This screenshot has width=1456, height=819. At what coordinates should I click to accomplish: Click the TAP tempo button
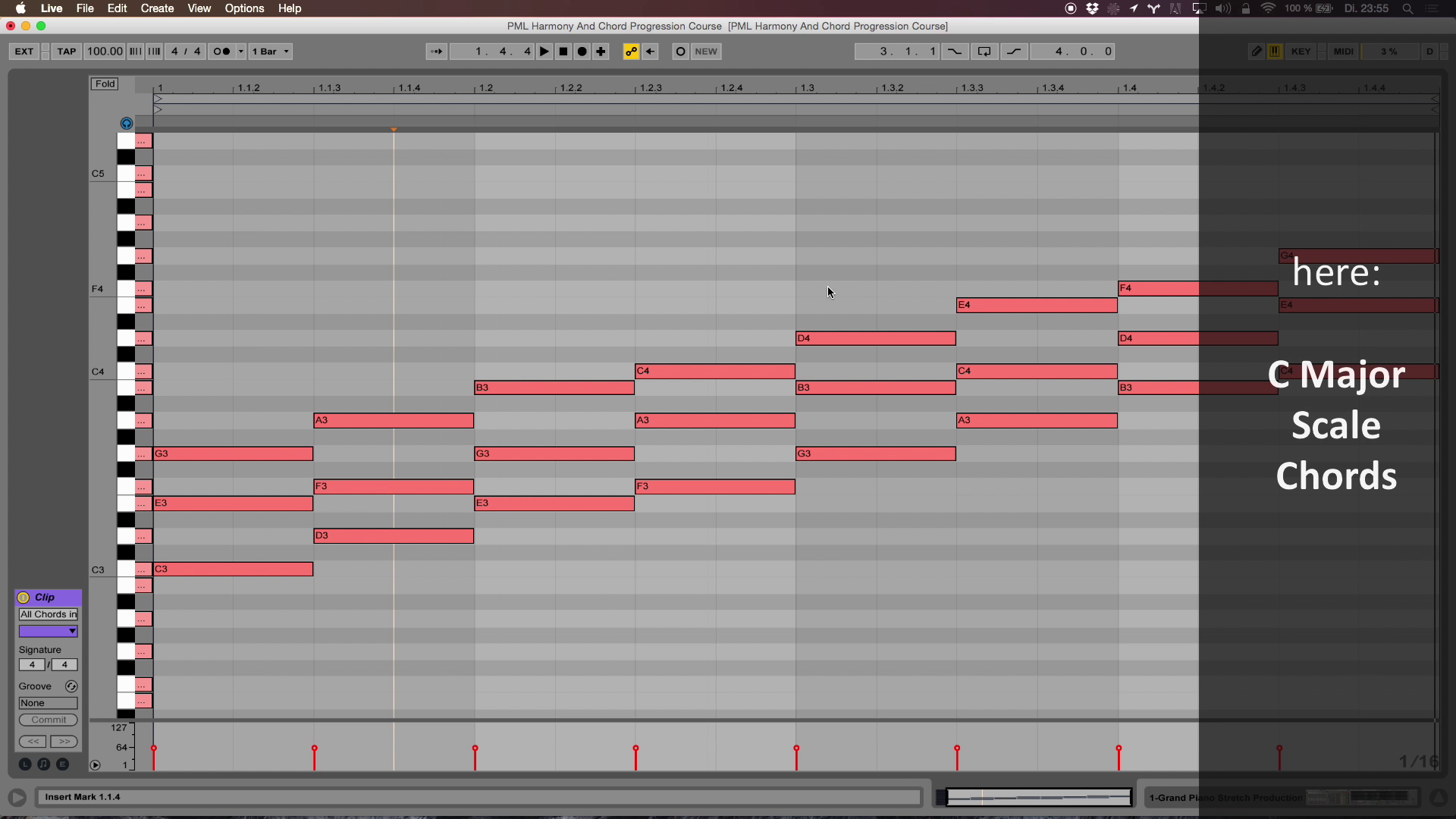(67, 52)
